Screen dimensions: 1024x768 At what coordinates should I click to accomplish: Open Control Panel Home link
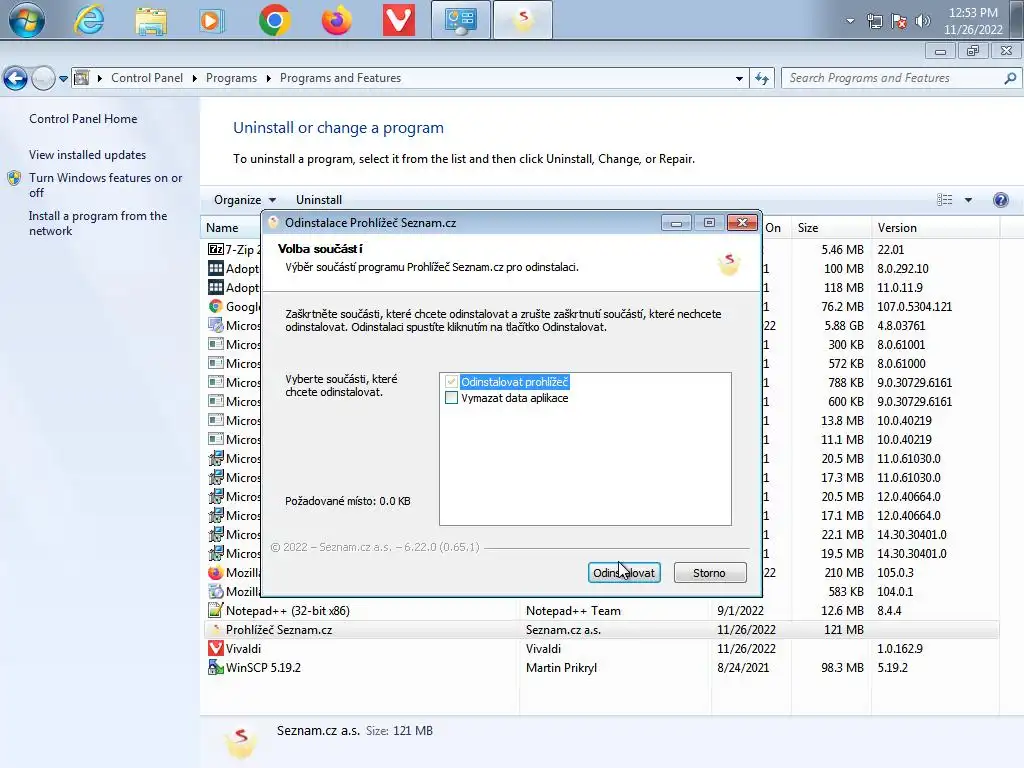click(x=83, y=119)
